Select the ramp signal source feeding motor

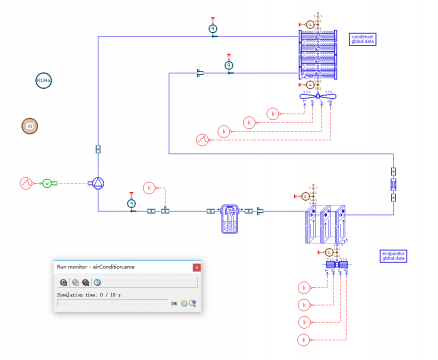pos(26,183)
